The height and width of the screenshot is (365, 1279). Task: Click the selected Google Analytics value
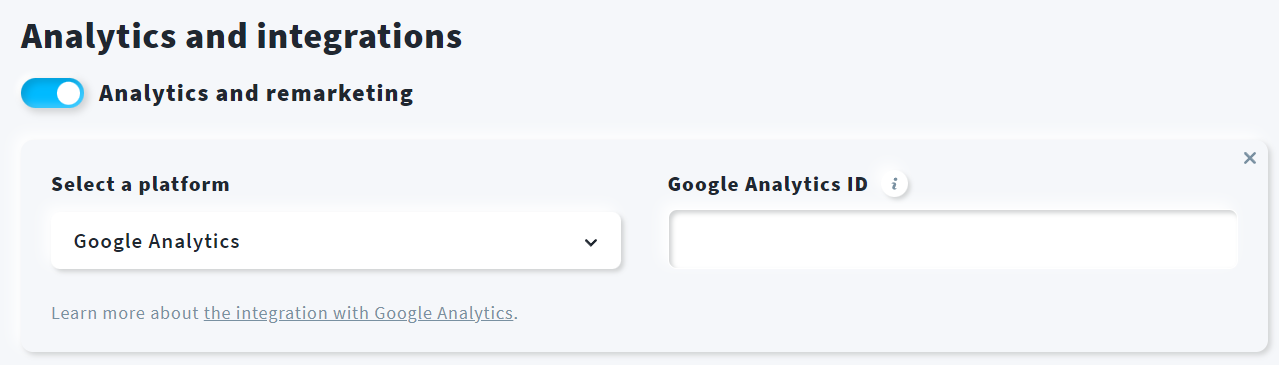coord(157,241)
